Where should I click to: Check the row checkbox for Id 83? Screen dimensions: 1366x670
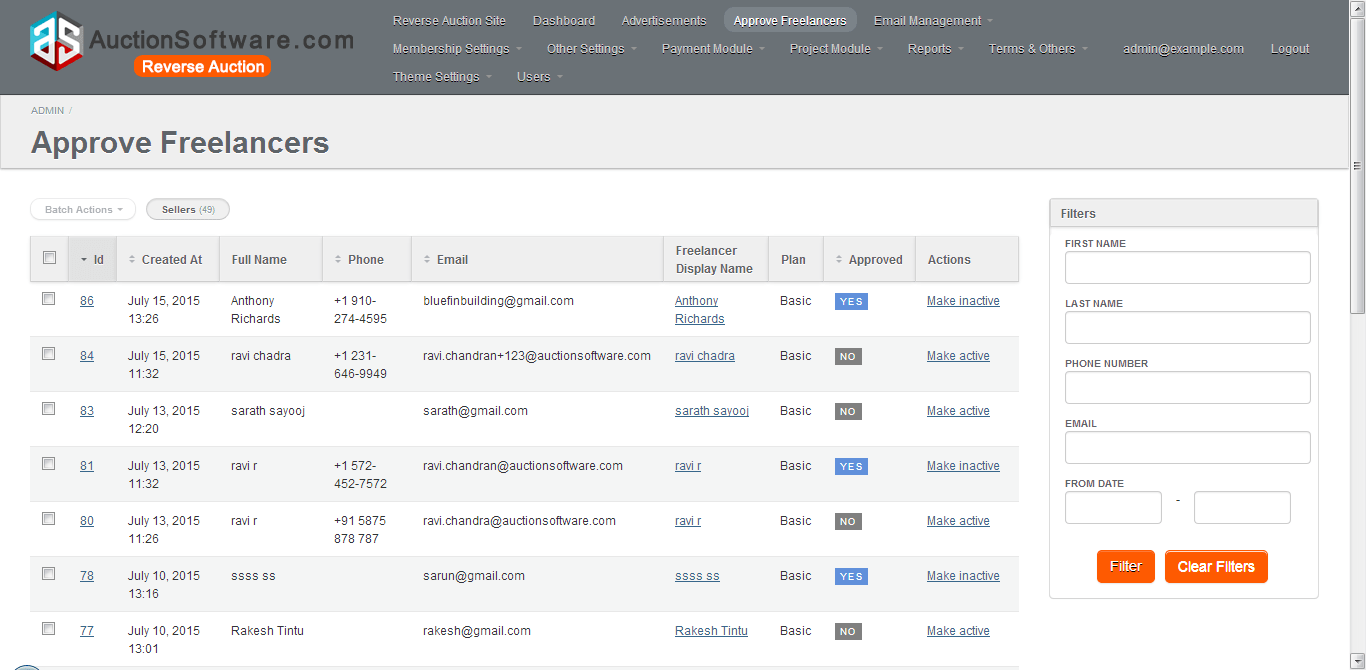[x=48, y=409]
